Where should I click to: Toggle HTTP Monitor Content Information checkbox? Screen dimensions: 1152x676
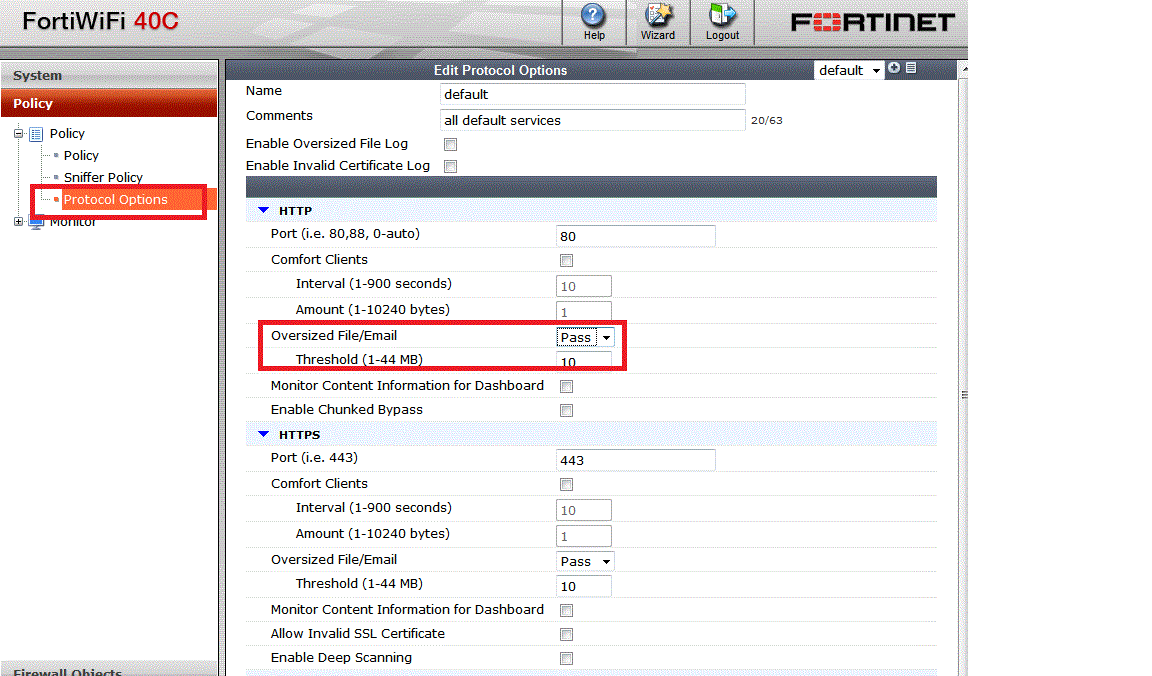(x=566, y=386)
